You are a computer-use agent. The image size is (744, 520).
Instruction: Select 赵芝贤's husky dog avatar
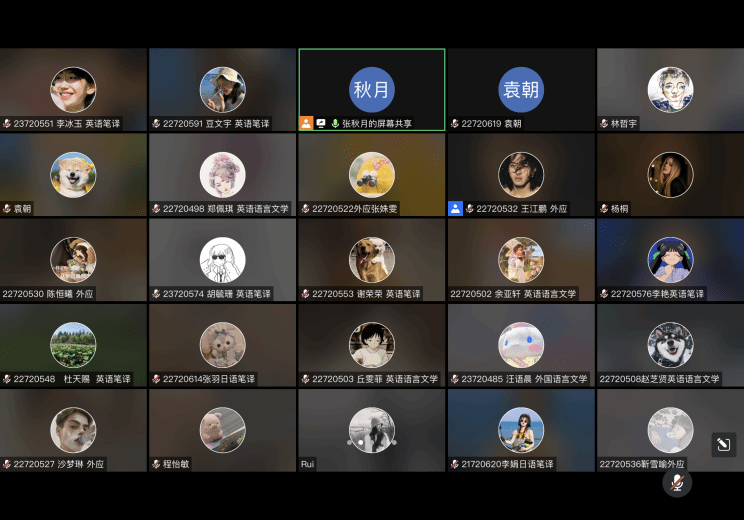670,344
